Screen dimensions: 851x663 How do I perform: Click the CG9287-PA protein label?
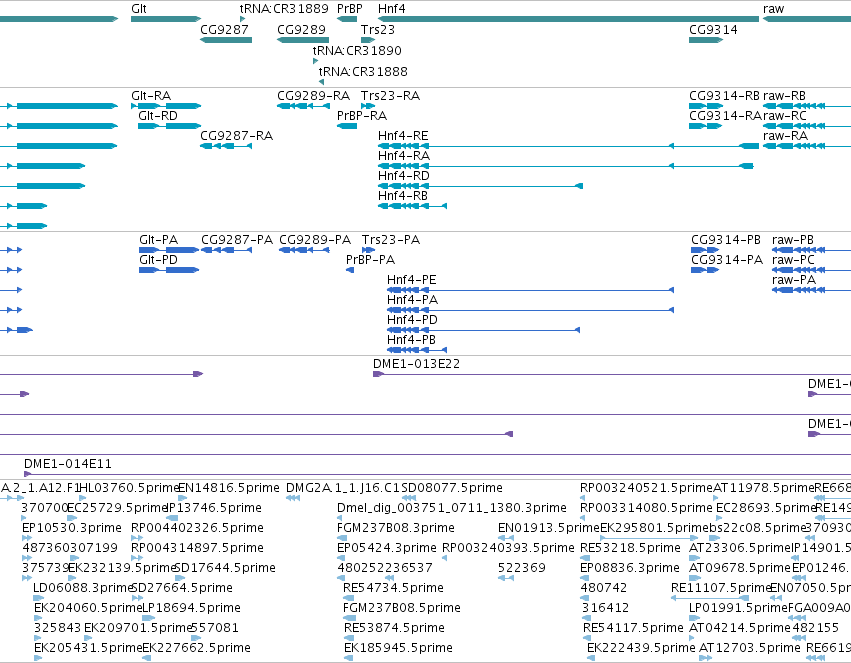(237, 240)
